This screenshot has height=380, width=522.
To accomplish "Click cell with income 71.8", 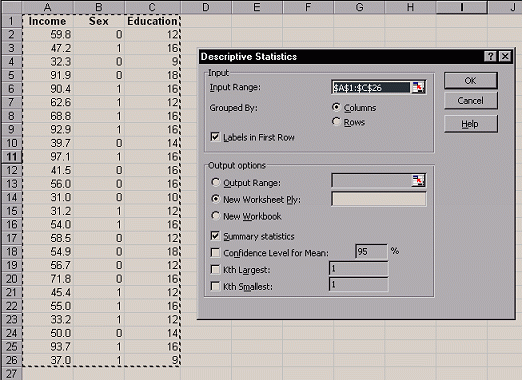I will pos(48,279).
